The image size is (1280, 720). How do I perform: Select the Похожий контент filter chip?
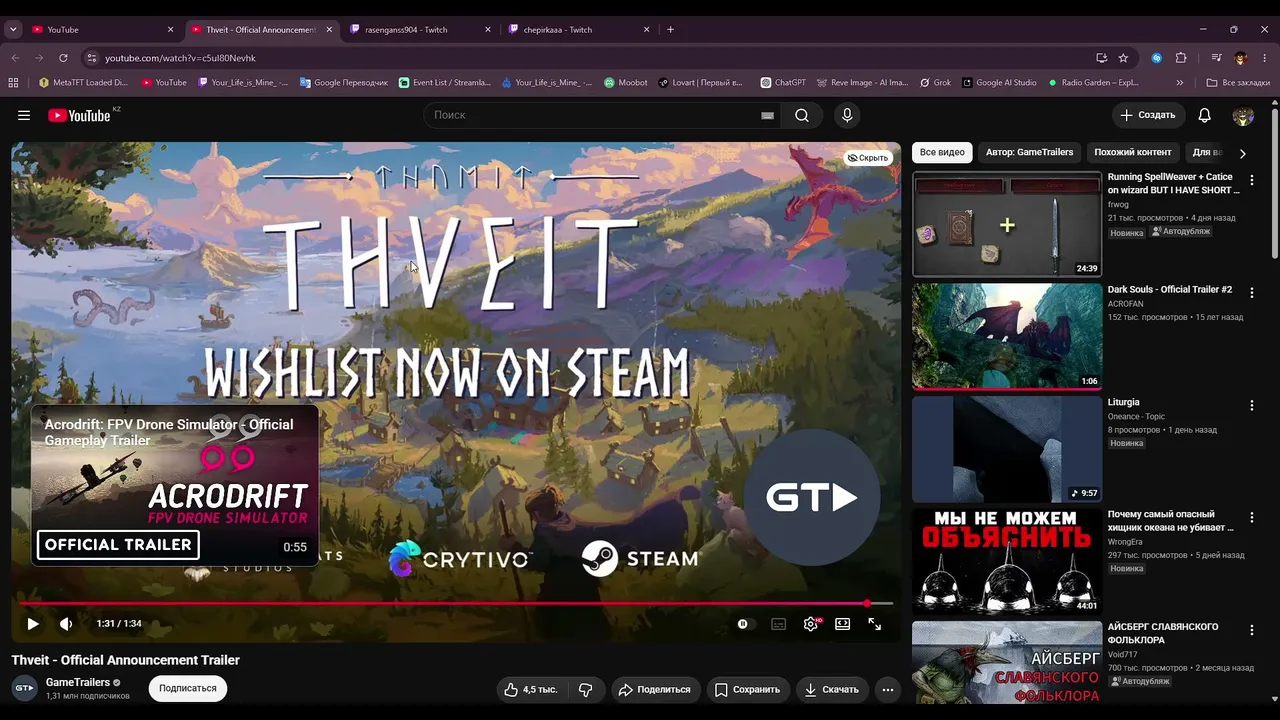point(1132,152)
